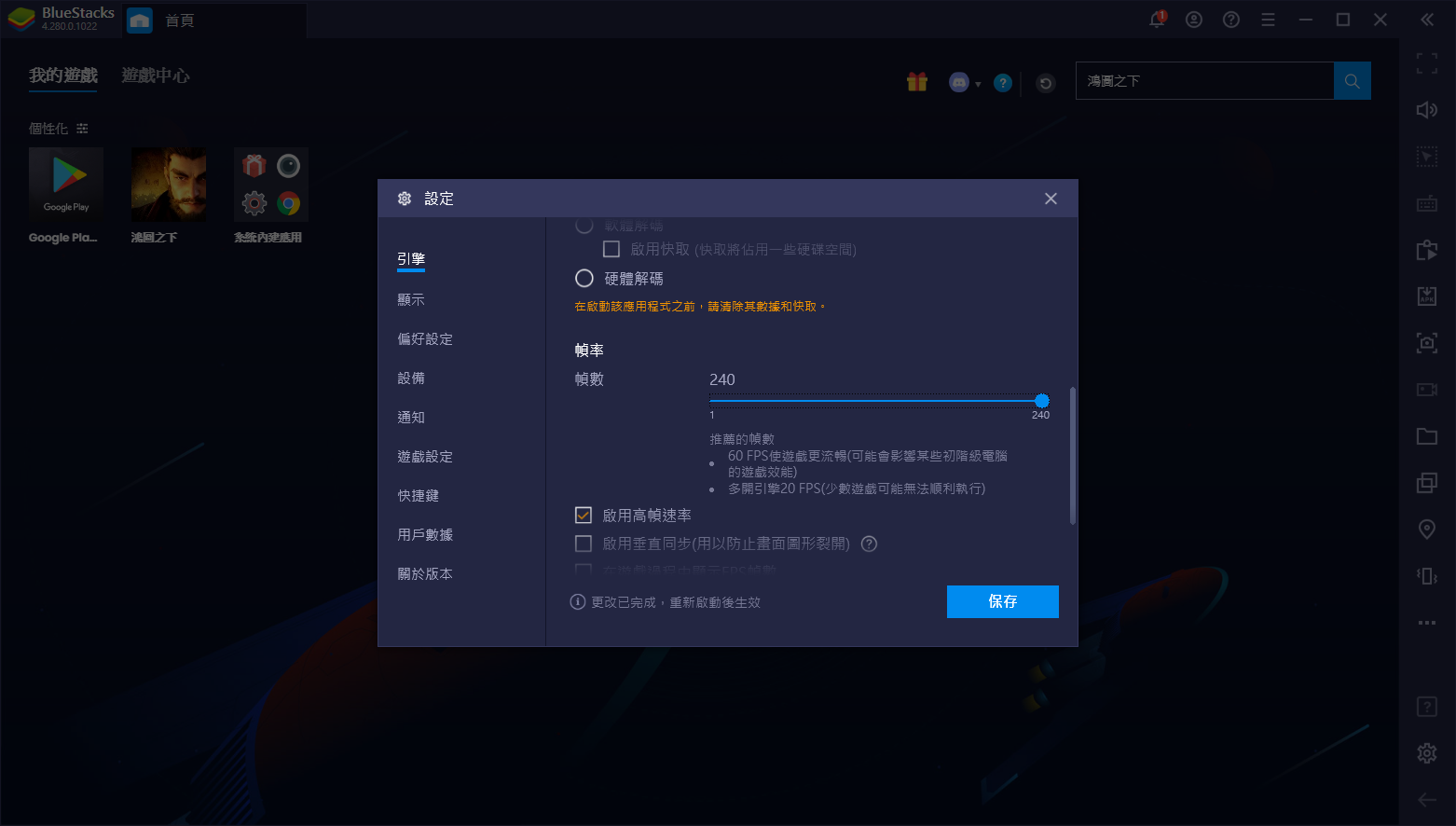Open the media folder icon
The image size is (1456, 826).
coord(1427,436)
